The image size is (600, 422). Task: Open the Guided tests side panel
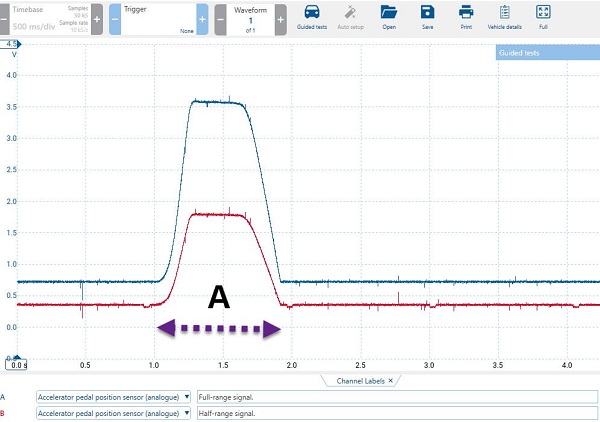[546, 53]
